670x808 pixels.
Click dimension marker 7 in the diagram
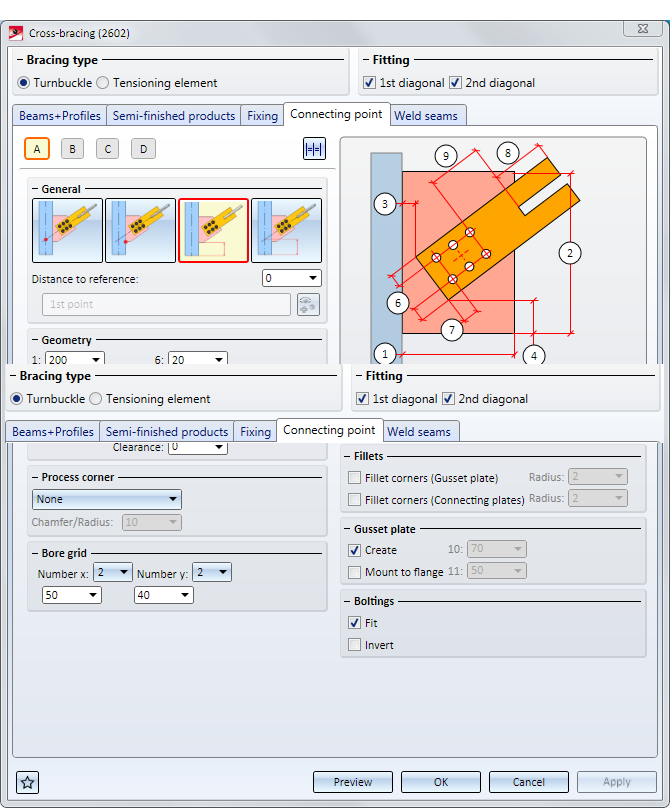(452, 330)
